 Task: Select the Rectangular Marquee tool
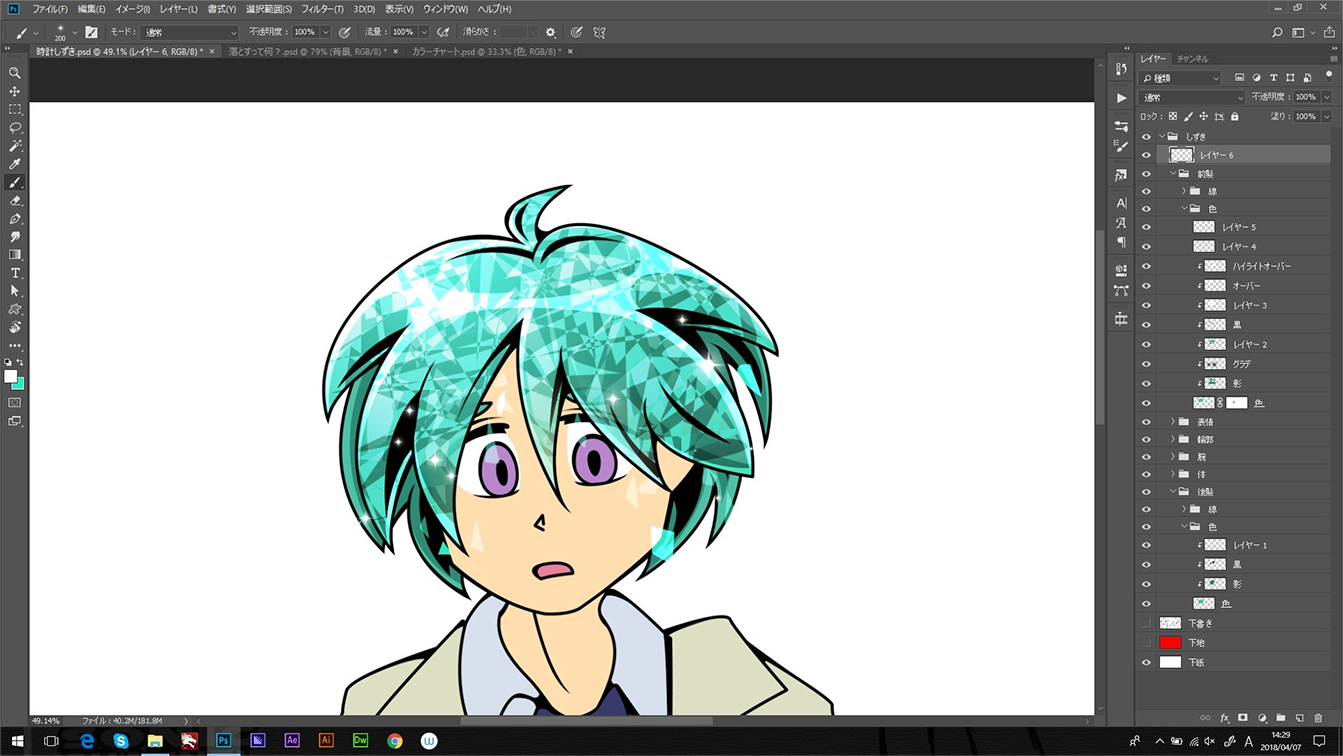[14, 109]
